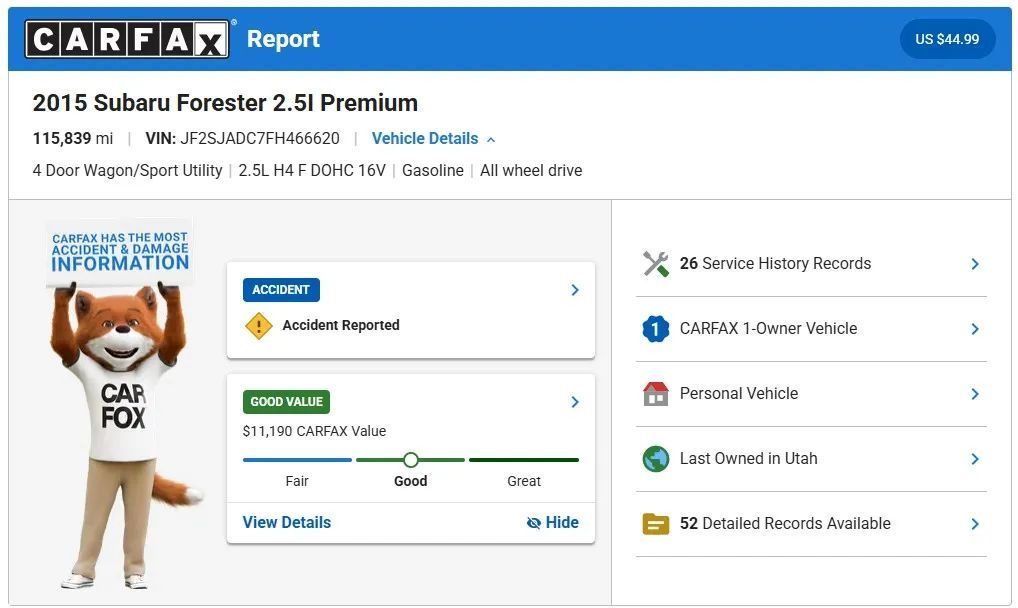Expand the 1-Owner Vehicle chevron
This screenshot has height=608, width=1018.
tap(975, 329)
